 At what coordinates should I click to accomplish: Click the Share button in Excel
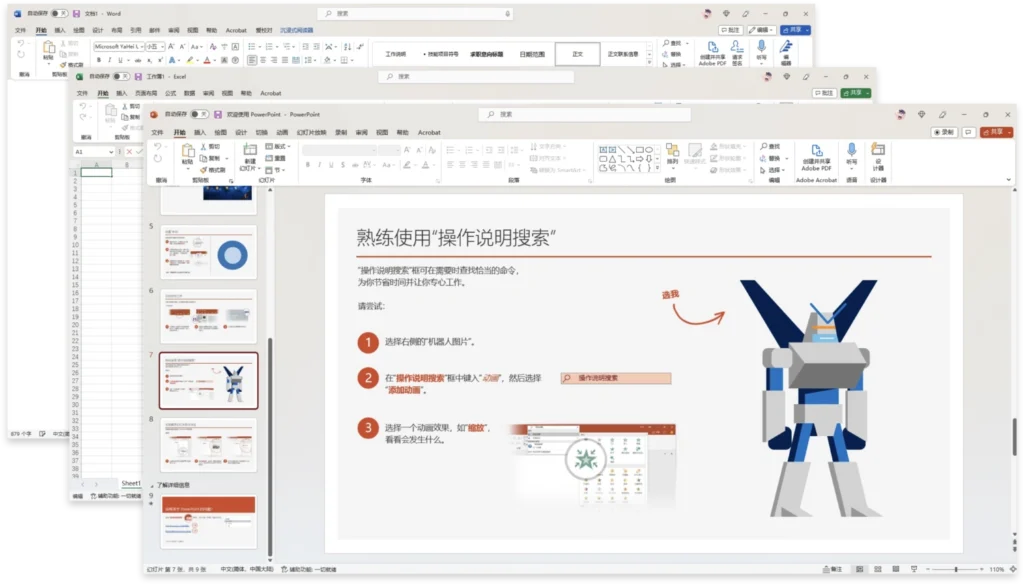coord(856,93)
